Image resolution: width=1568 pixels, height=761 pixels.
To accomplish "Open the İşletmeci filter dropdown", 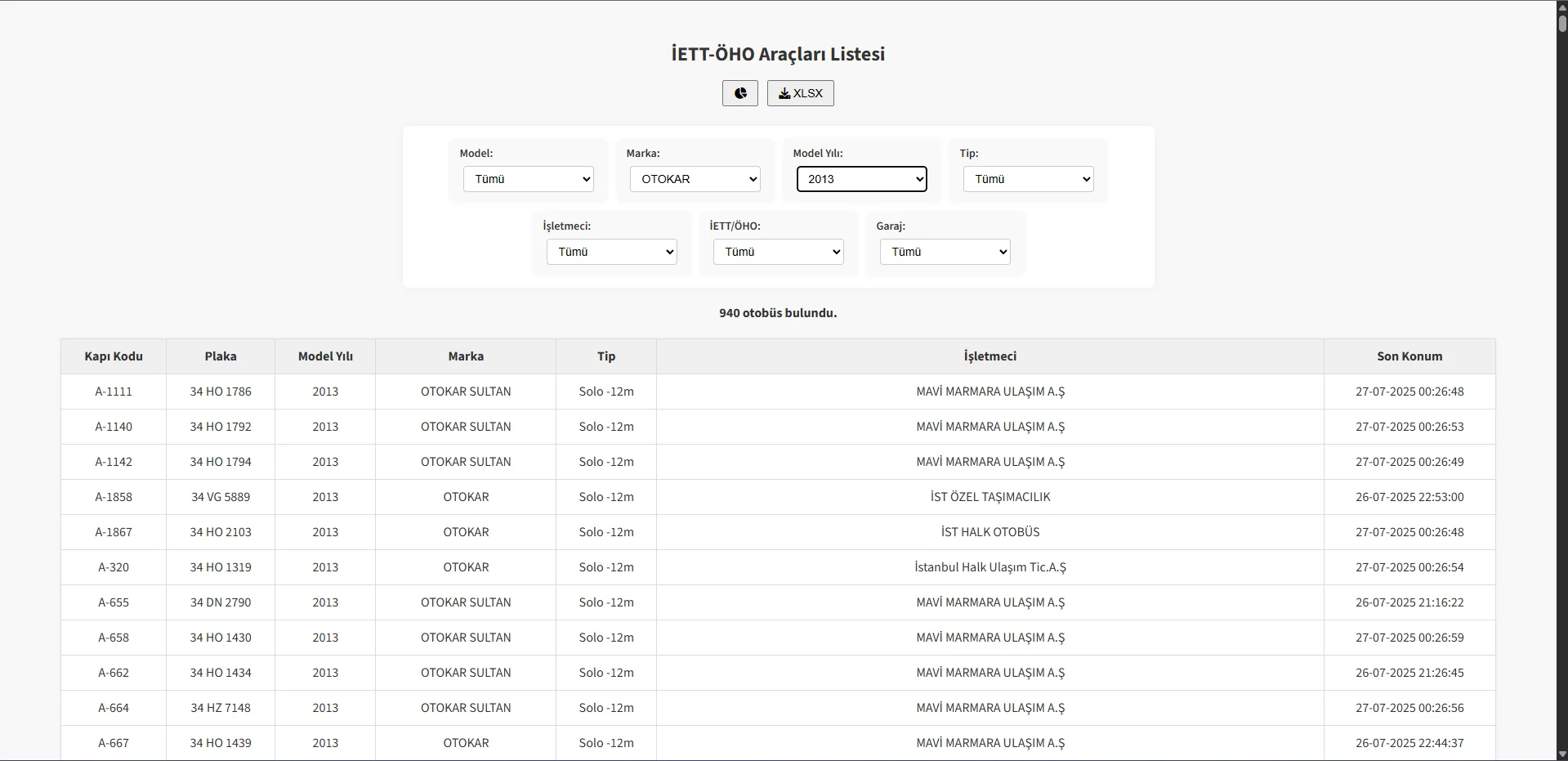I will pyautogui.click(x=611, y=252).
